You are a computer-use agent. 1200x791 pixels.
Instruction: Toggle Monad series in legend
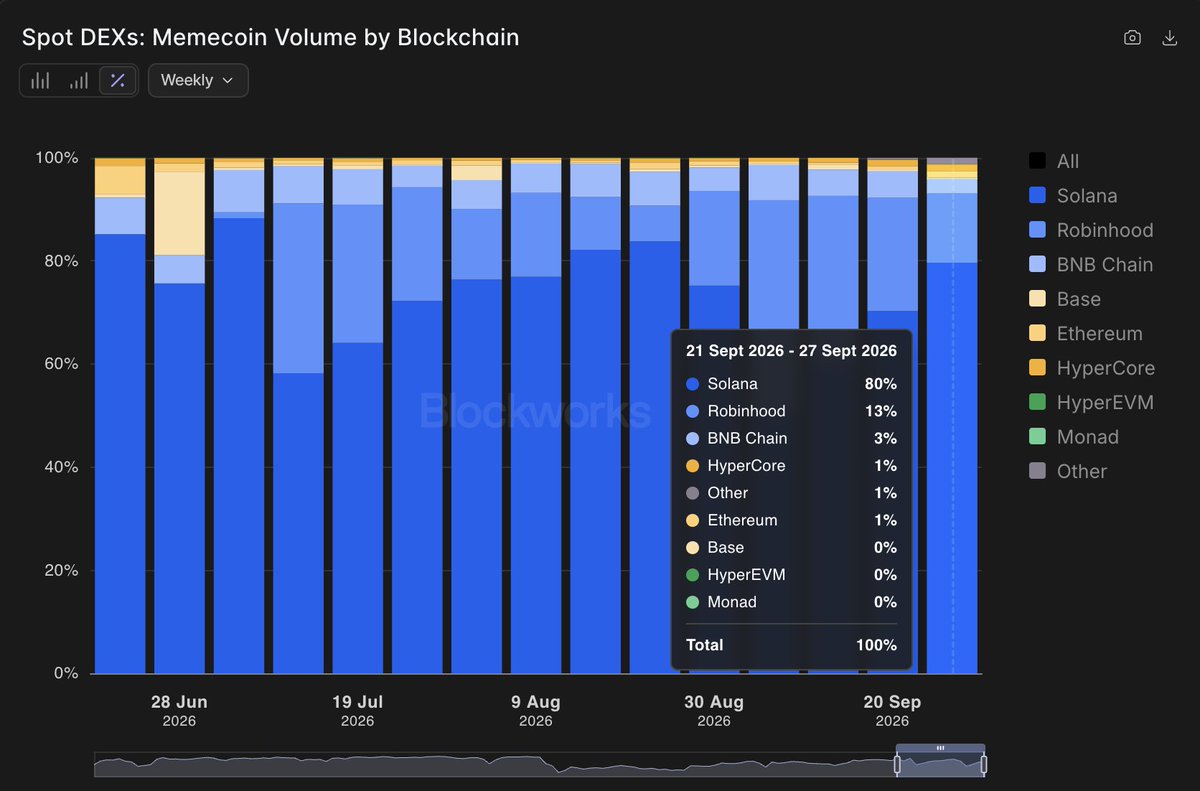click(x=1074, y=437)
